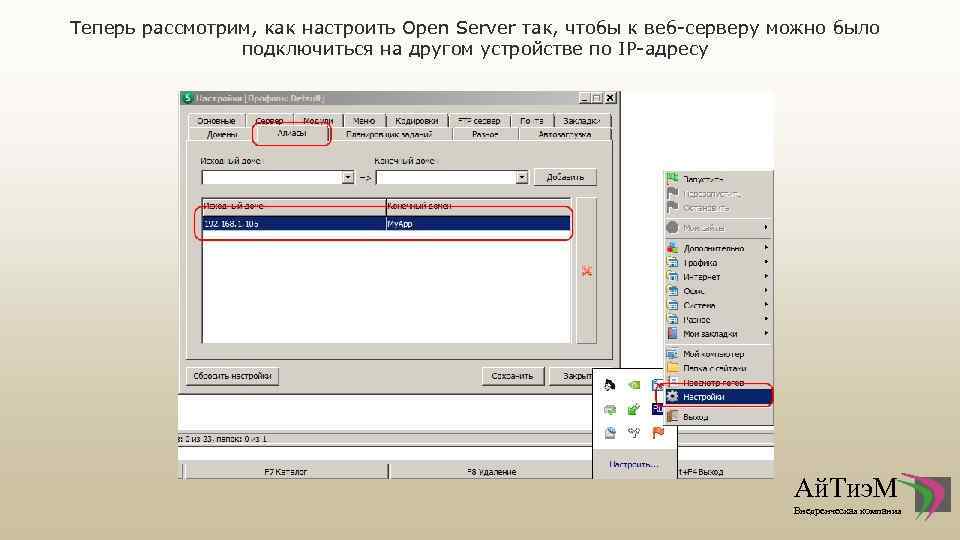Switch to the Закладки tab
The width and height of the screenshot is (960, 540).
tap(582, 121)
